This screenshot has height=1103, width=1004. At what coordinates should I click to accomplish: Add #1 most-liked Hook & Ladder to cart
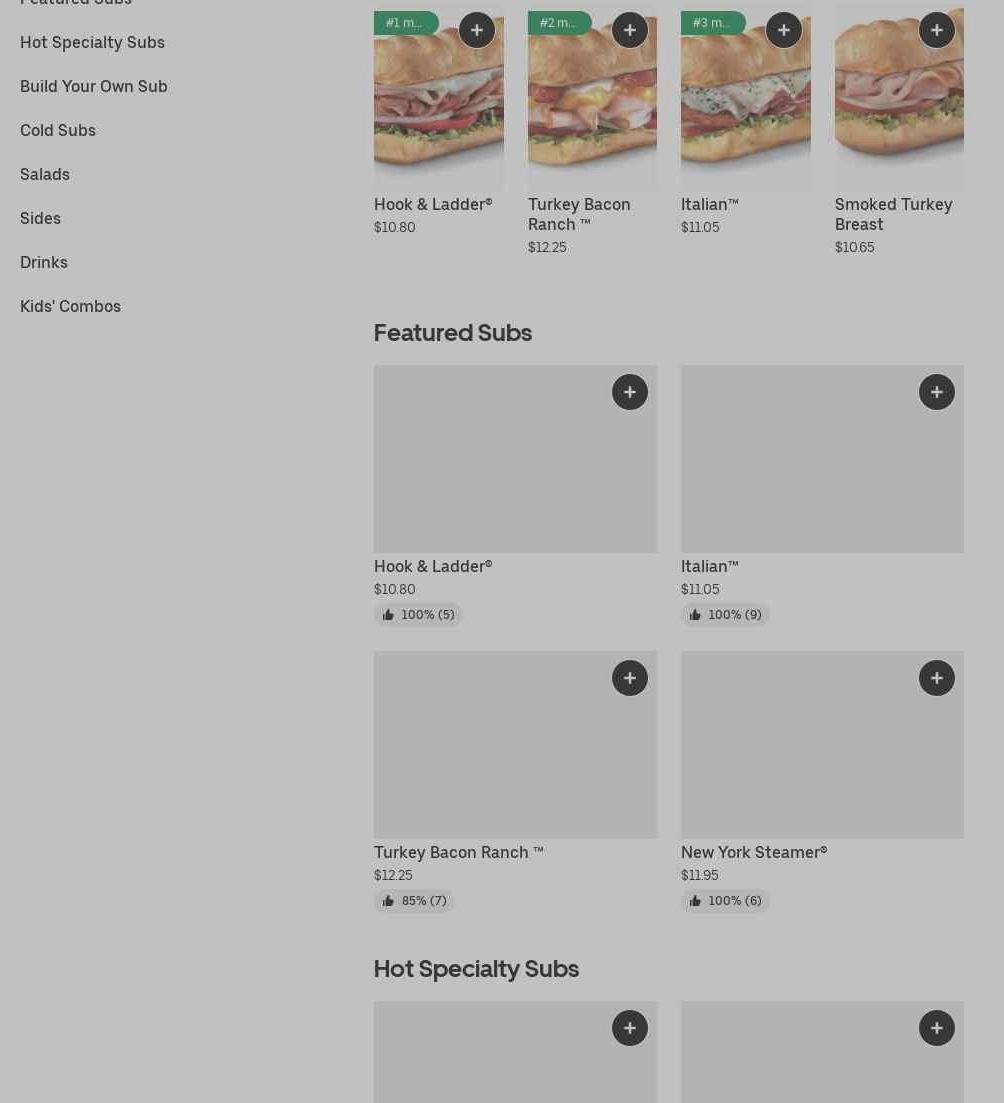coord(477,30)
